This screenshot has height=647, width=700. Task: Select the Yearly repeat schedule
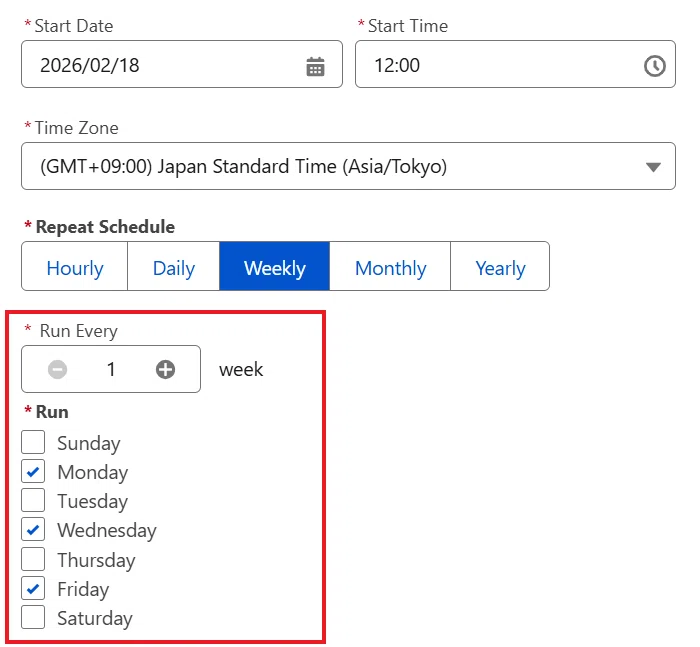(500, 267)
